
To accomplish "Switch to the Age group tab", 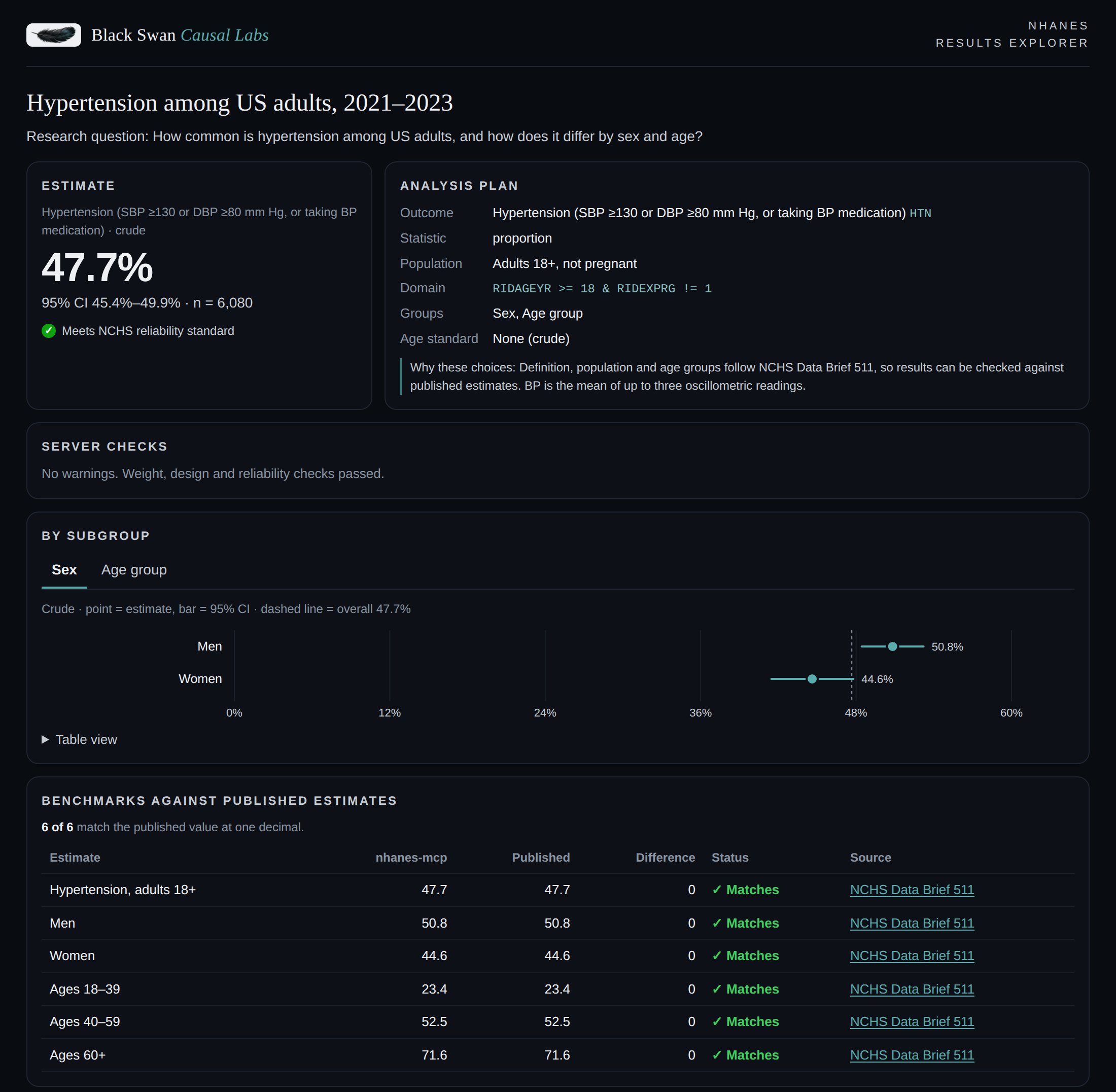I will (133, 569).
